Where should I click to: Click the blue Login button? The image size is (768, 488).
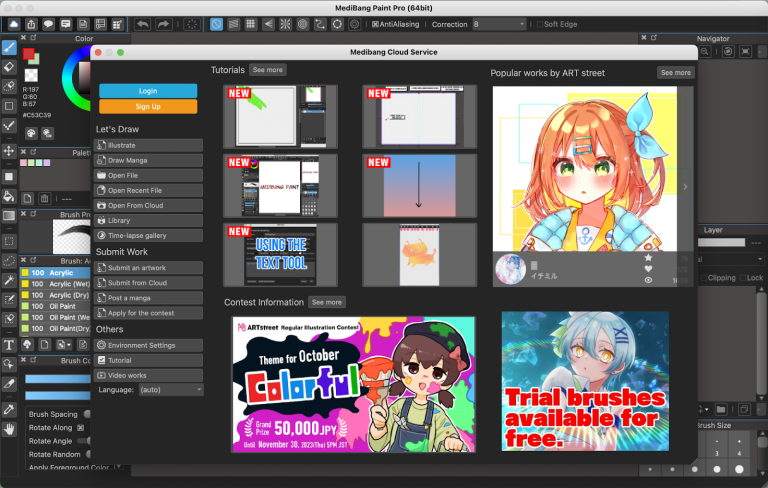tap(148, 91)
